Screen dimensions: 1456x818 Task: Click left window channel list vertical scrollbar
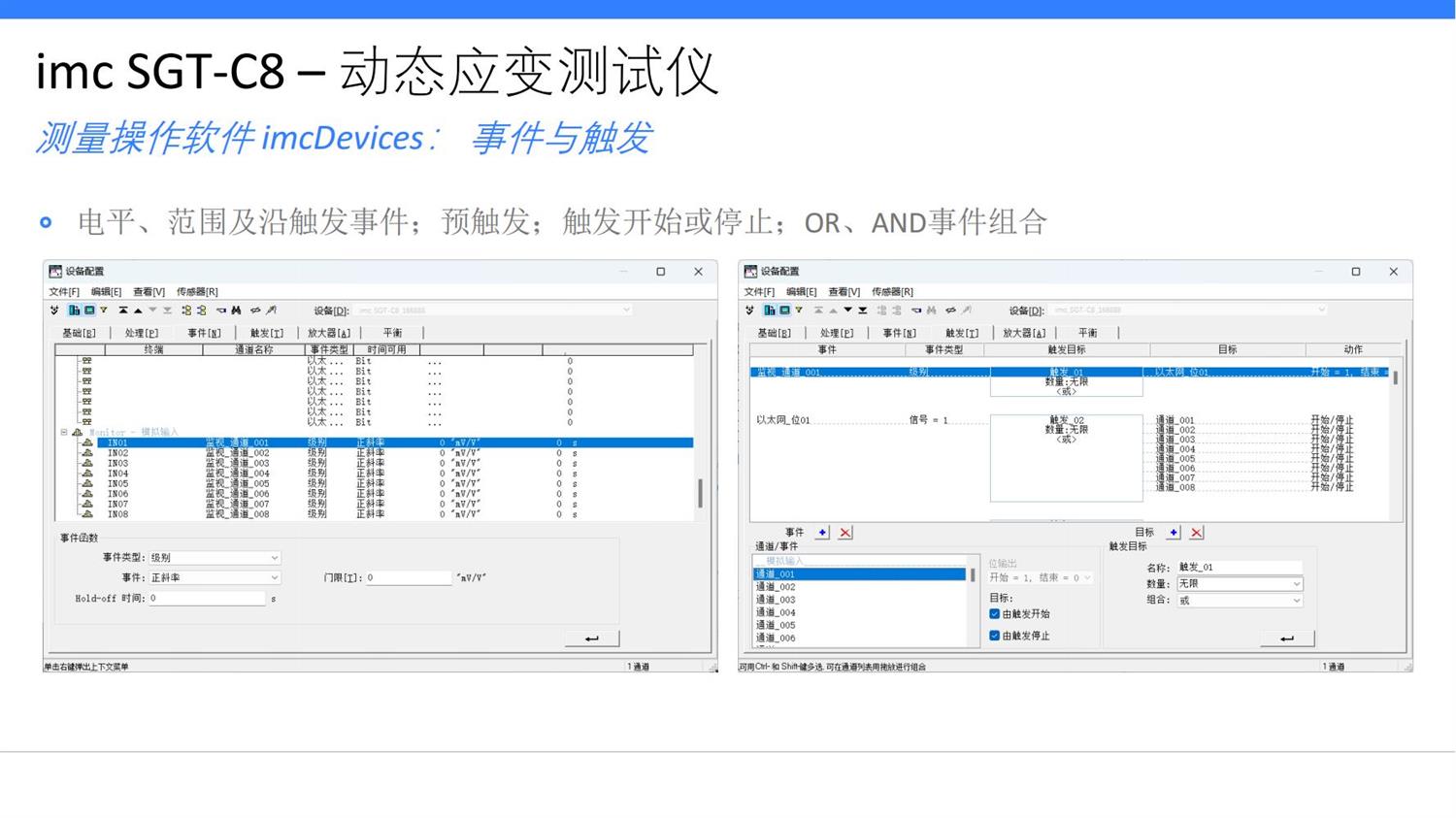point(700,493)
